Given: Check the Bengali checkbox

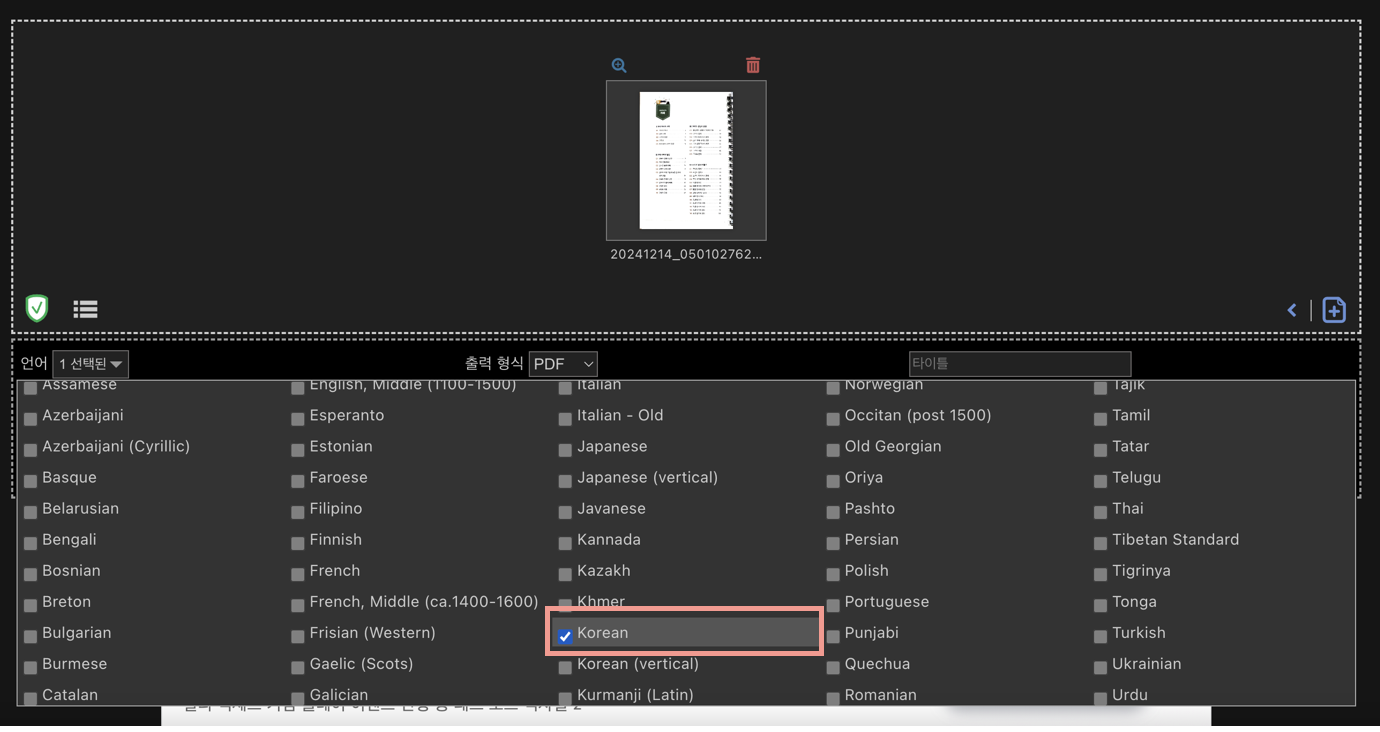Looking at the screenshot, I should 30,543.
